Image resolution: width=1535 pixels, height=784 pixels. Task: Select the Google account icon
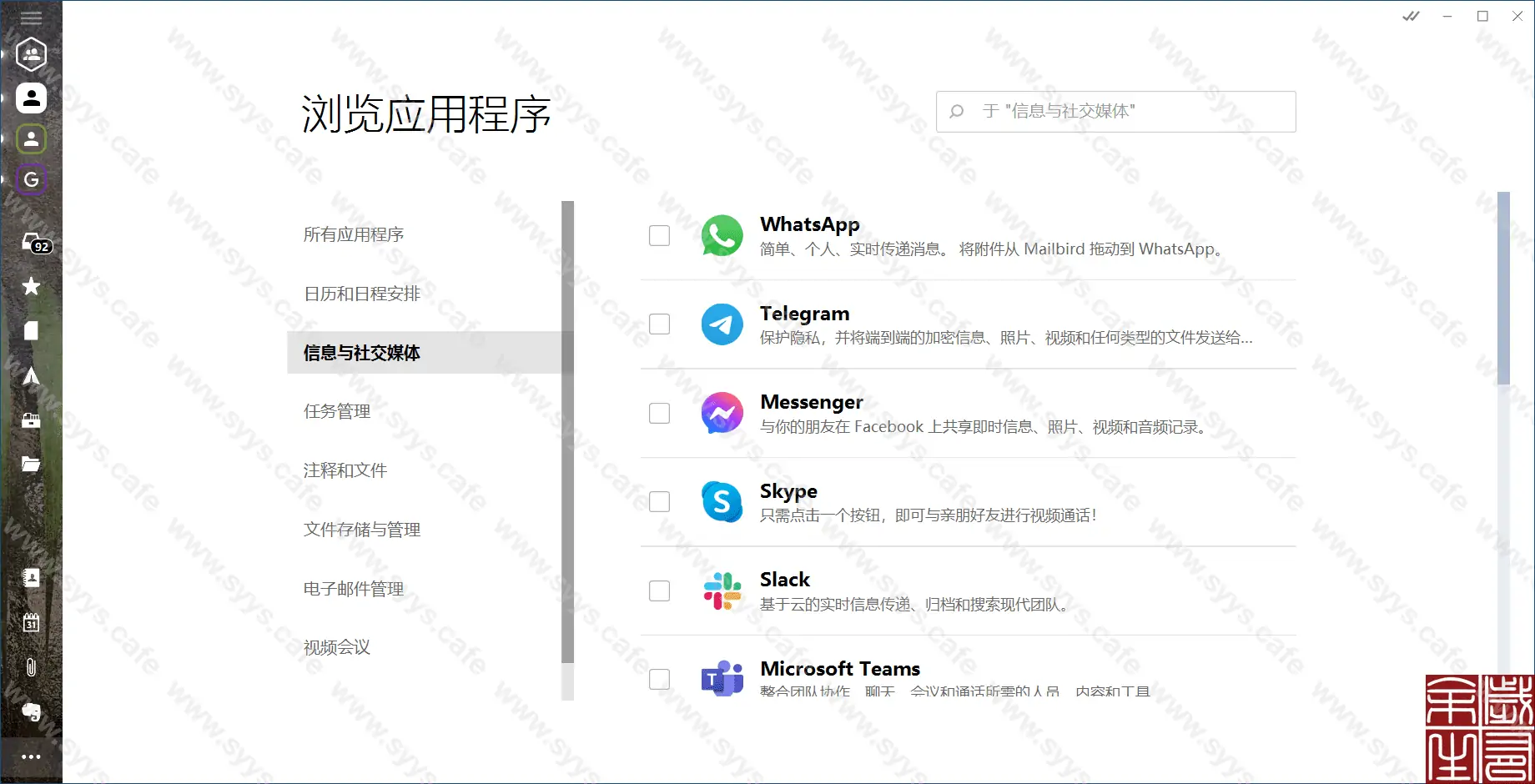pos(31,179)
